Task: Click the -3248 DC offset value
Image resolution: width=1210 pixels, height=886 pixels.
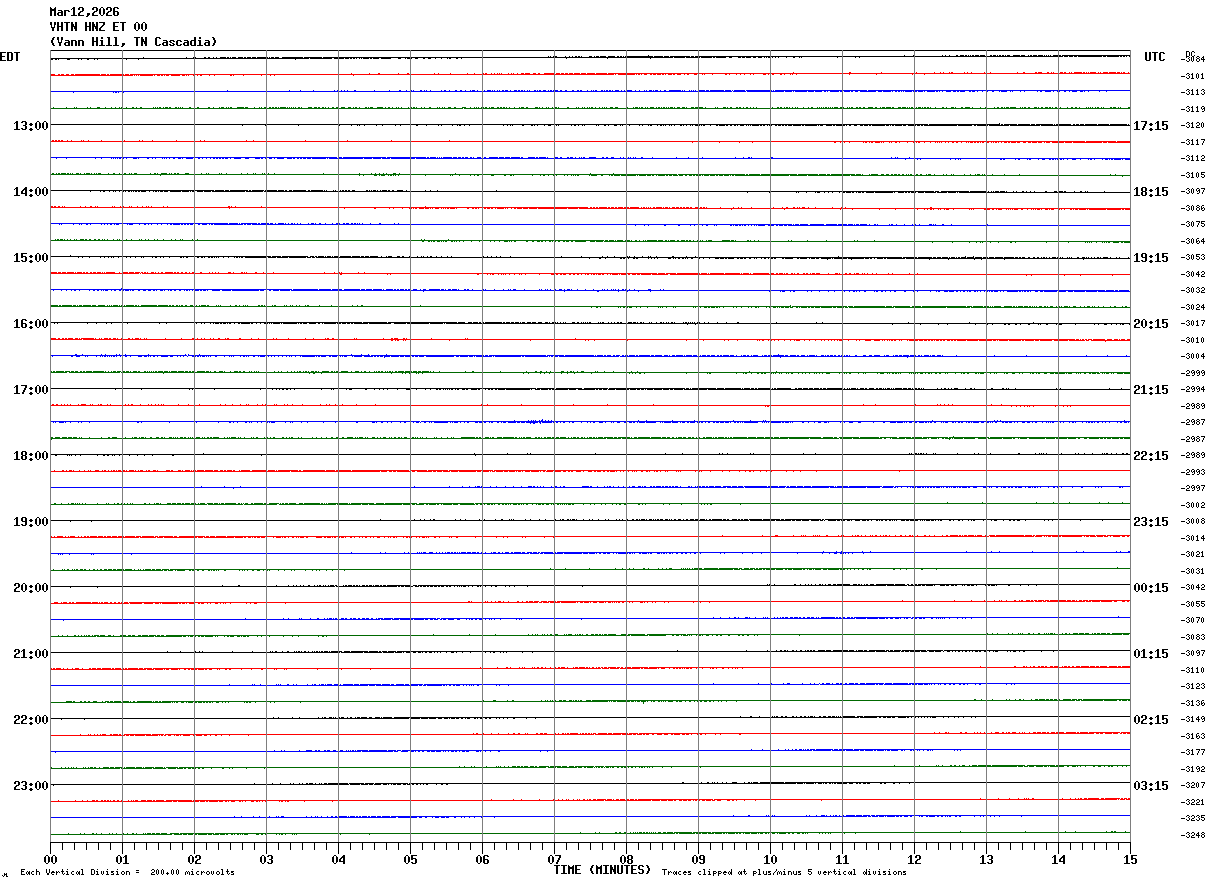Action: tap(1193, 835)
